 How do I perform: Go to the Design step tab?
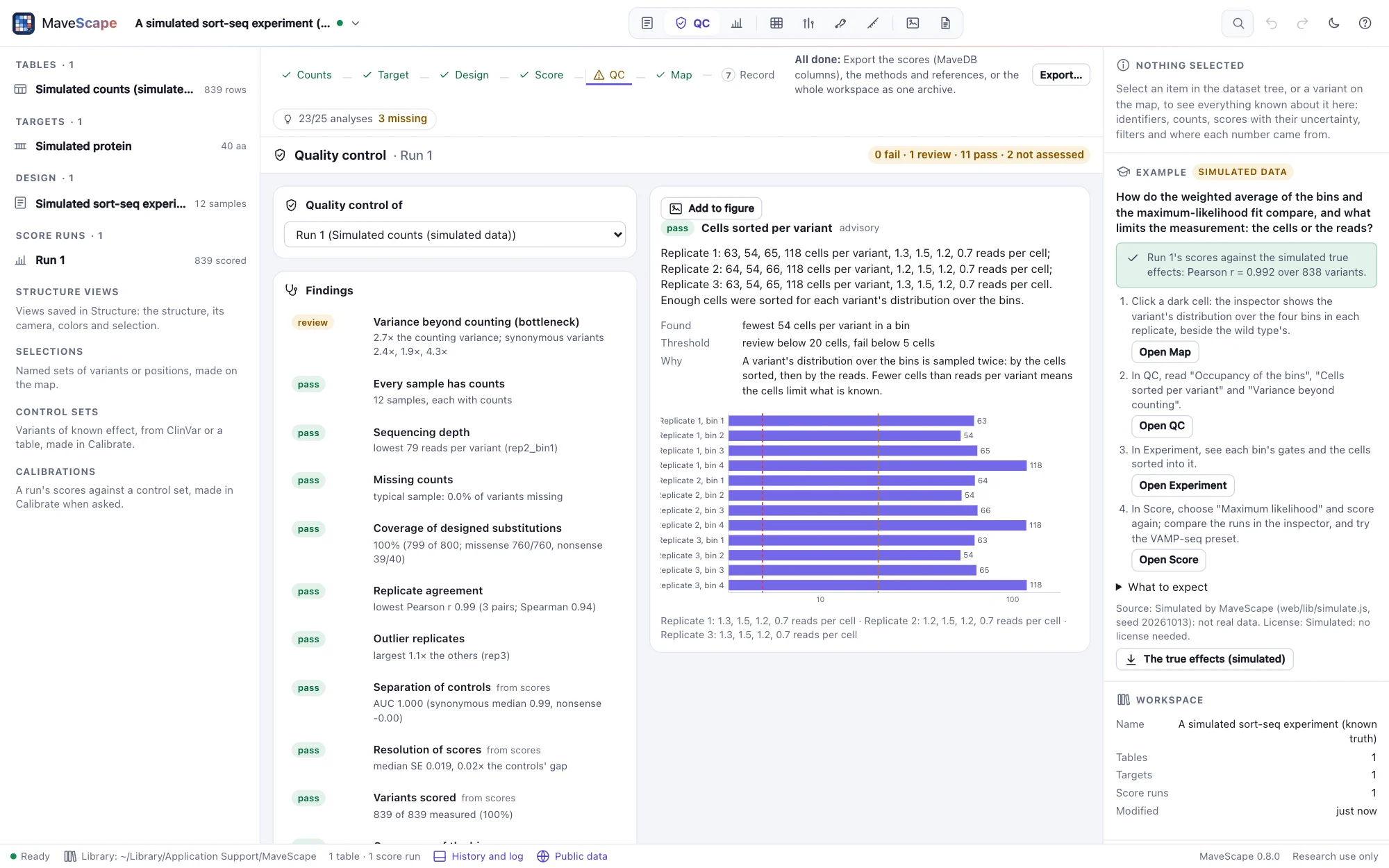(464, 75)
